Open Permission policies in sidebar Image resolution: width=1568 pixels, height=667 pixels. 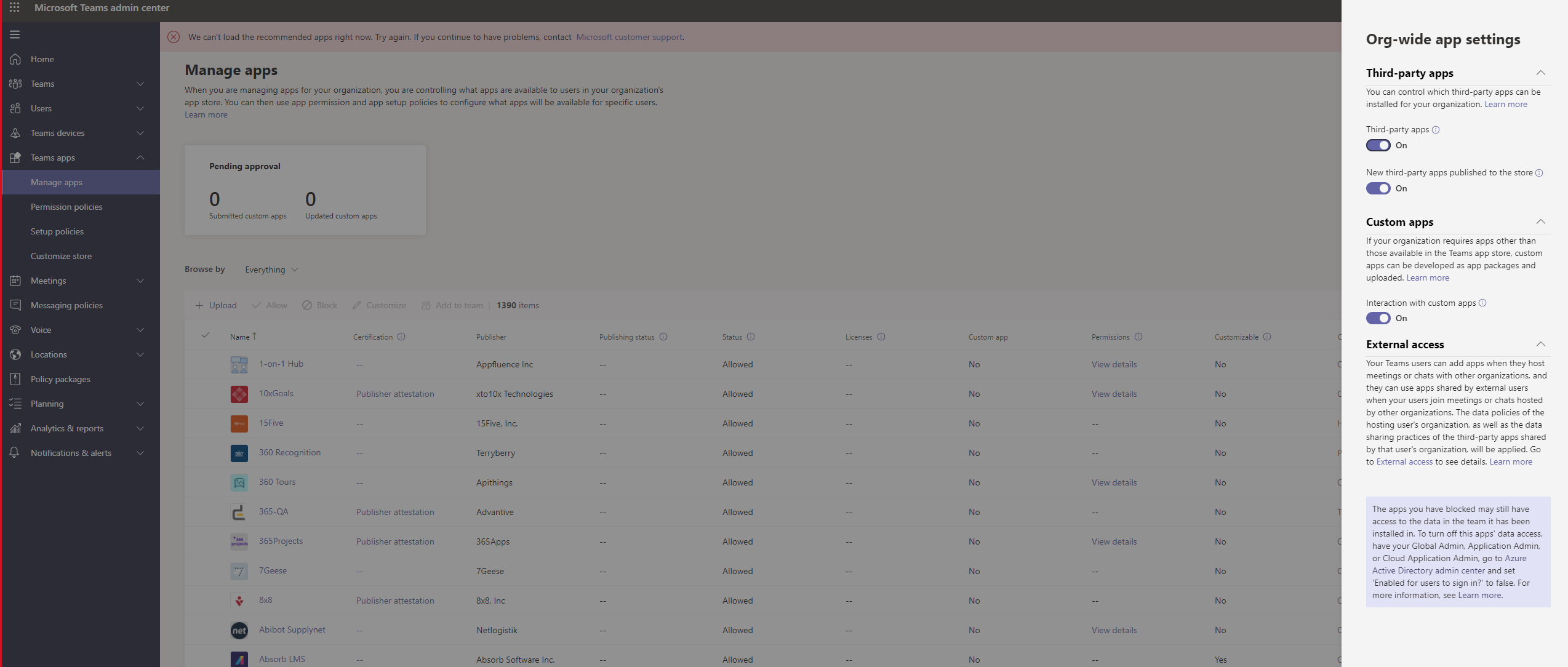(x=81, y=207)
